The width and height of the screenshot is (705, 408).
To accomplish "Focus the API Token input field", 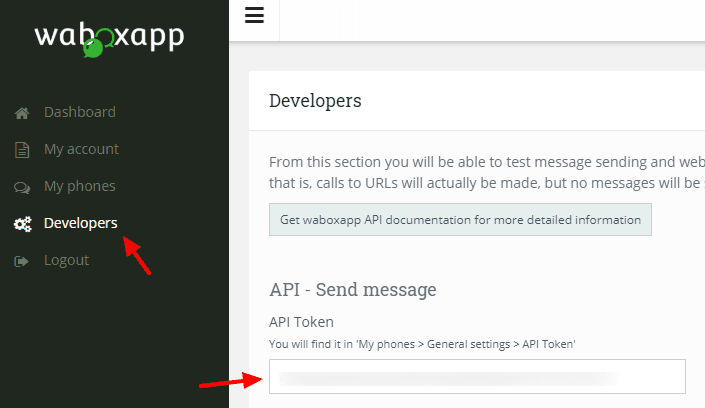I will [x=477, y=377].
